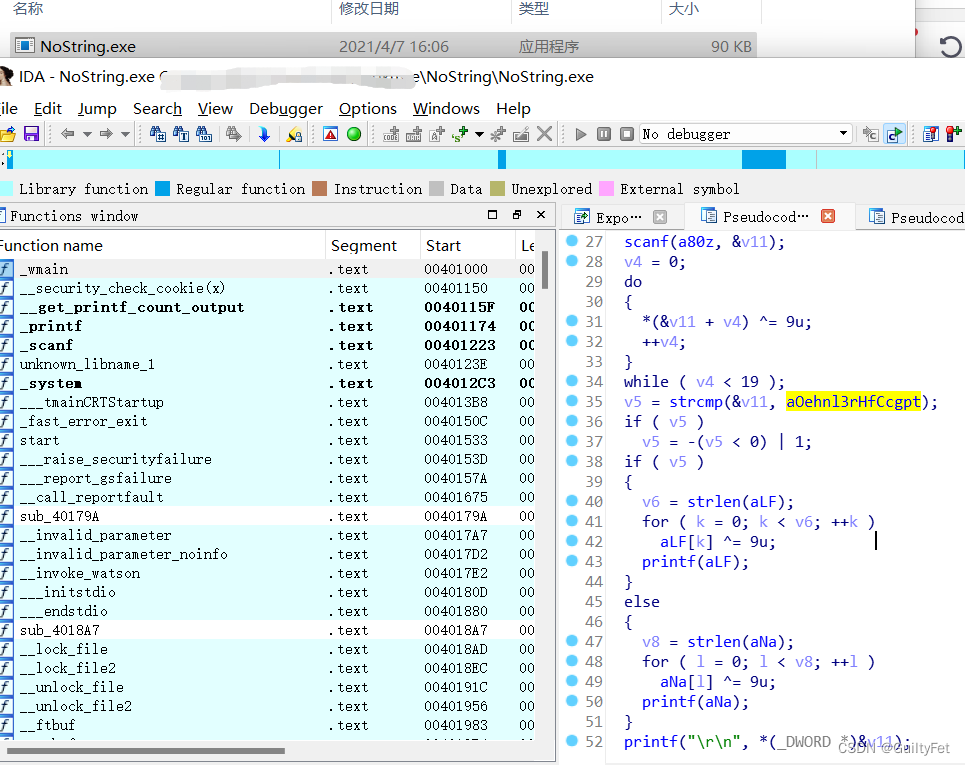The height and width of the screenshot is (765, 965).
Task: Switch to the Exports tab
Action: coord(611,217)
